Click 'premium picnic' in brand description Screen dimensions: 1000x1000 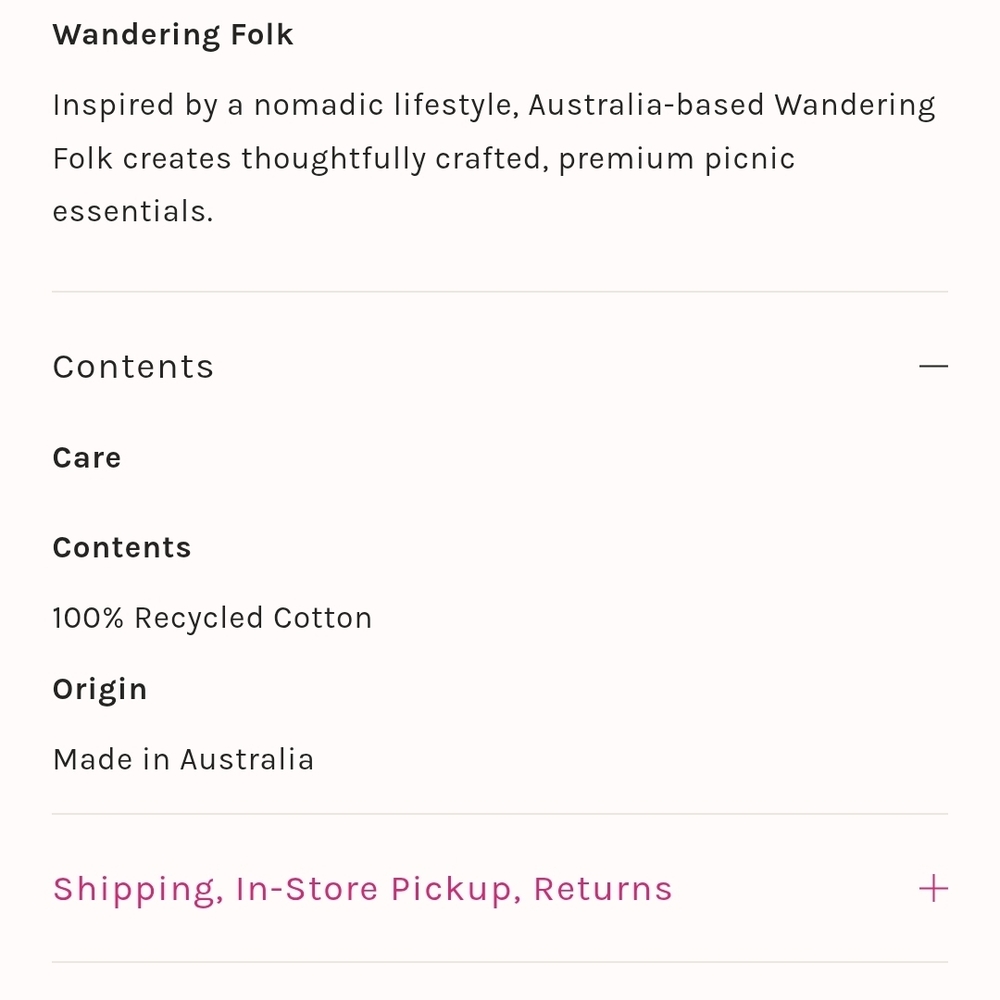677,159
